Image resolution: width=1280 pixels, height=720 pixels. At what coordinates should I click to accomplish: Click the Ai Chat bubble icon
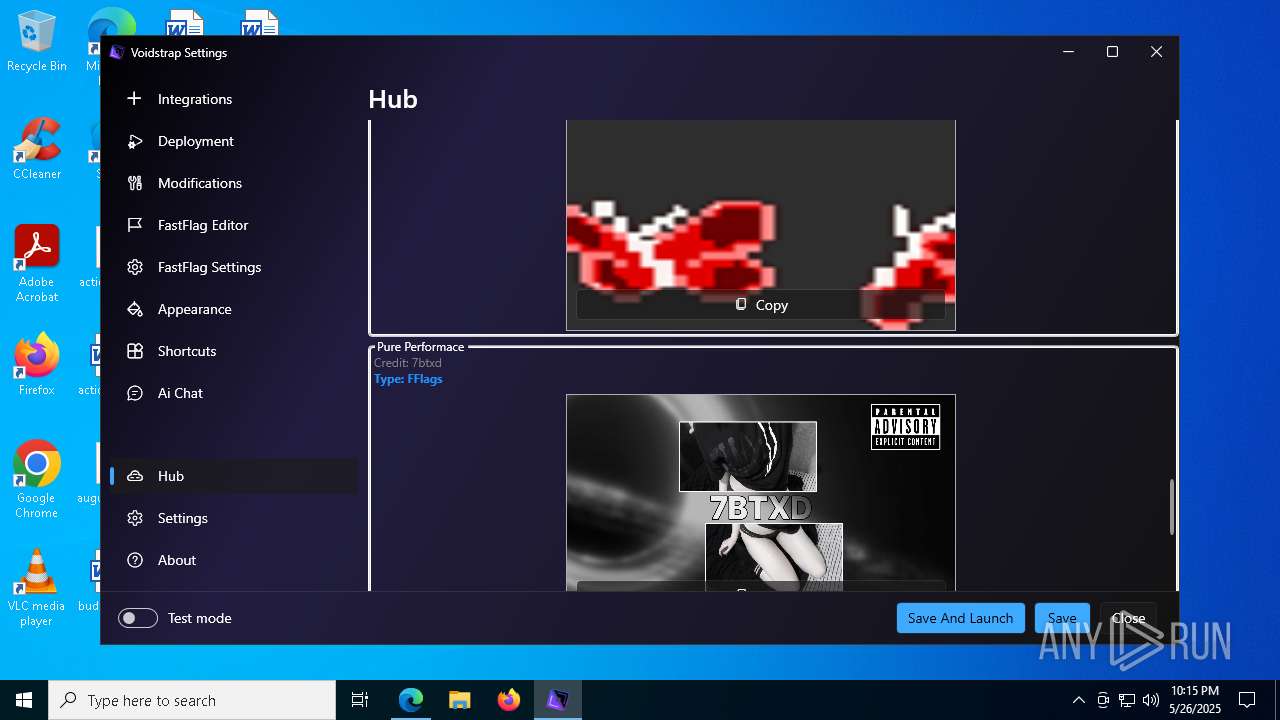coord(135,393)
